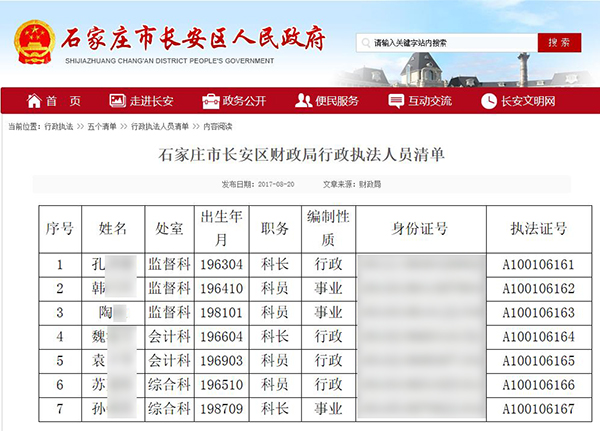The image size is (600, 431).
Task: Open the 首页 navigation menu item
Action: 63,101
